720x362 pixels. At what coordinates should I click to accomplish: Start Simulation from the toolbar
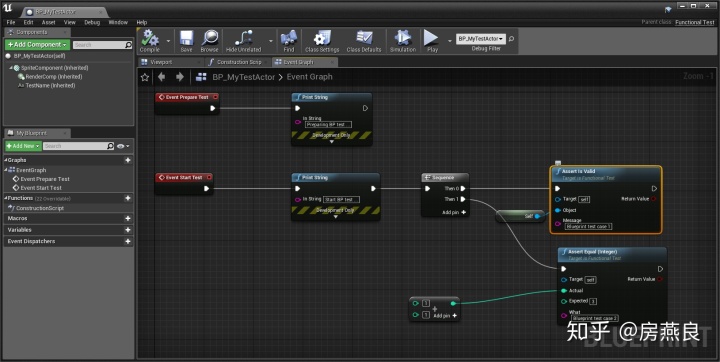click(403, 38)
